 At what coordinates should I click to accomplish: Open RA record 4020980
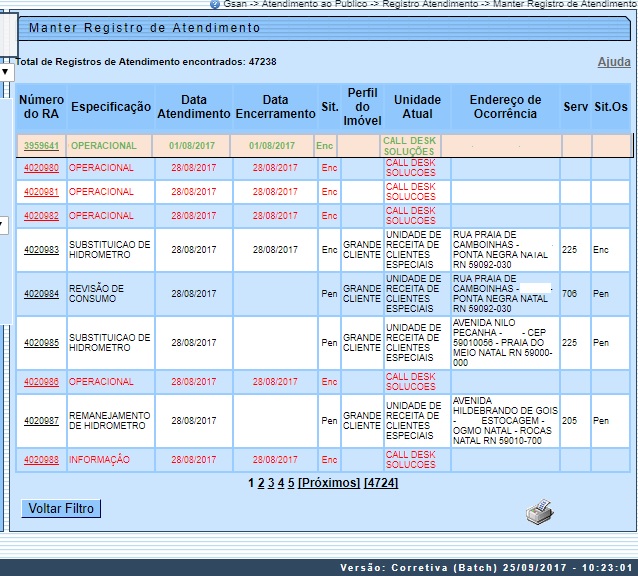[x=41, y=168]
